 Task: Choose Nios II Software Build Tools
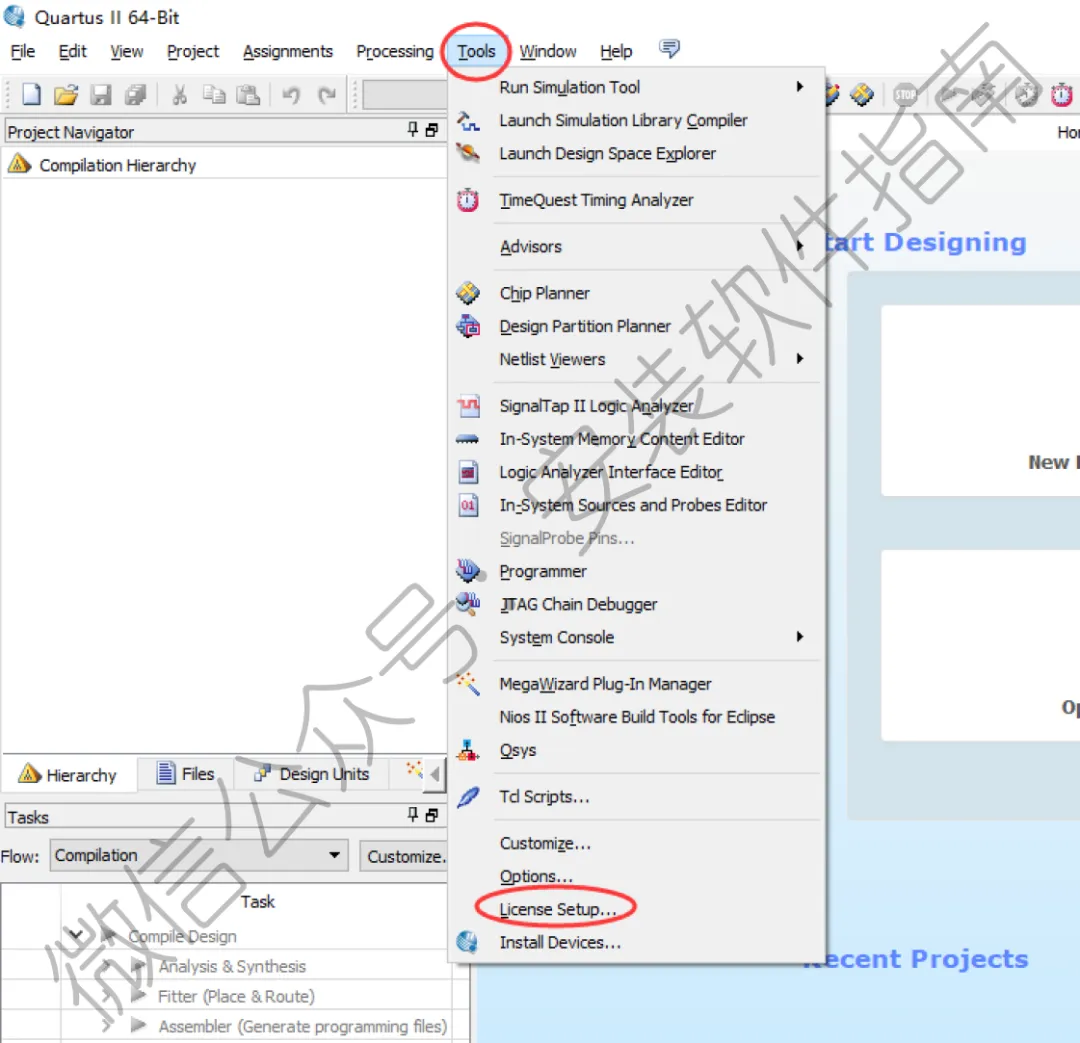click(637, 716)
